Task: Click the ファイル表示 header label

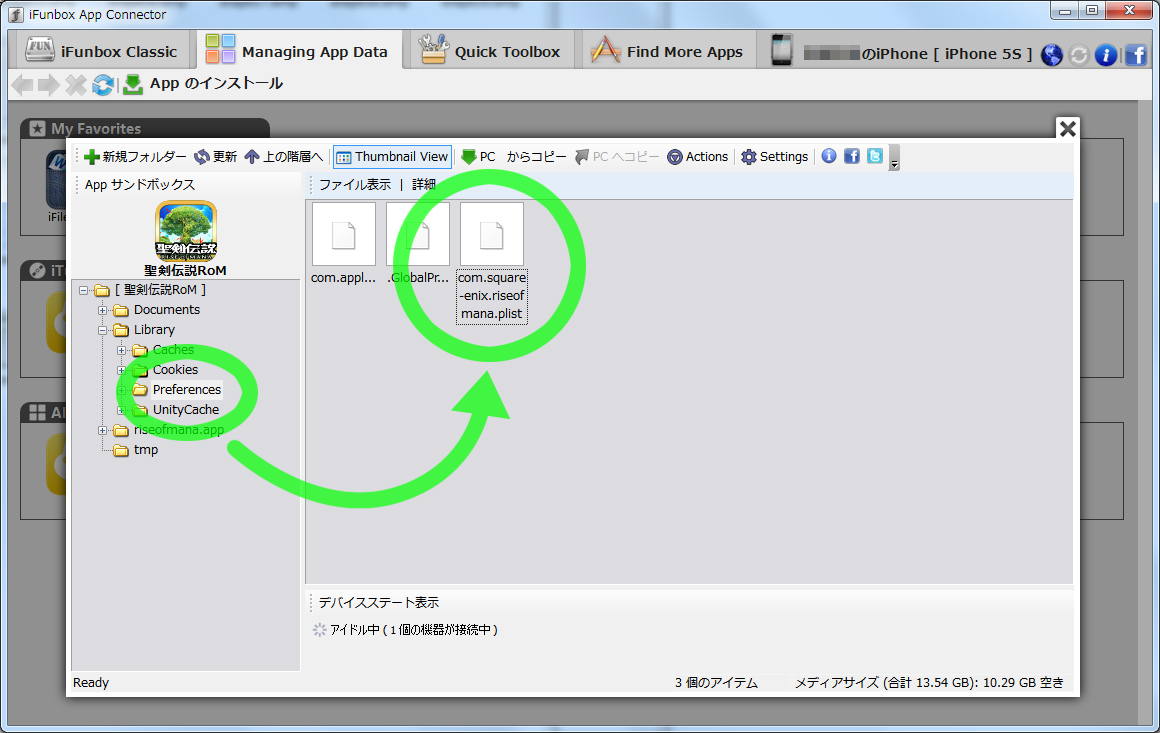Action: click(355, 185)
